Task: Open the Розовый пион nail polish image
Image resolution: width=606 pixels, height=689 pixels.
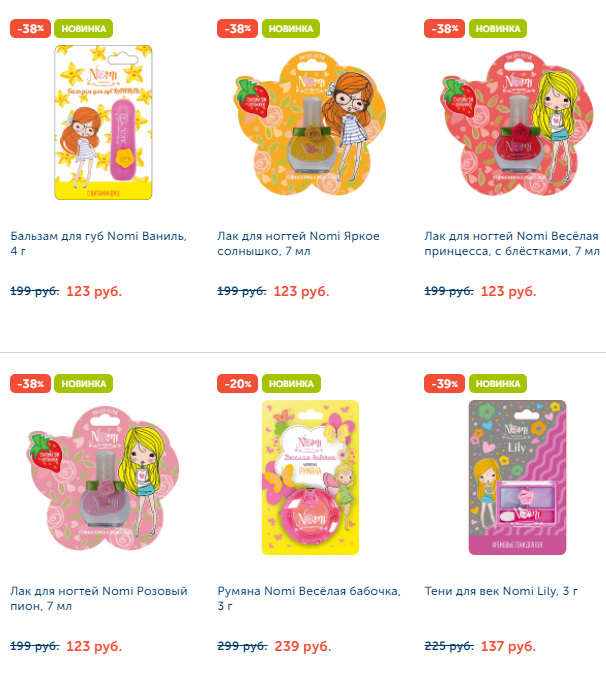Action: pyautogui.click(x=104, y=478)
